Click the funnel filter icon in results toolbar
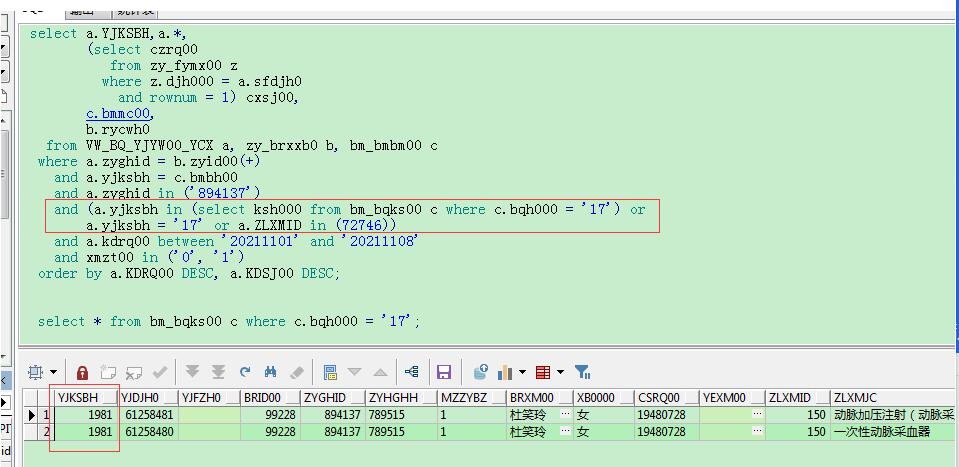 click(583, 372)
